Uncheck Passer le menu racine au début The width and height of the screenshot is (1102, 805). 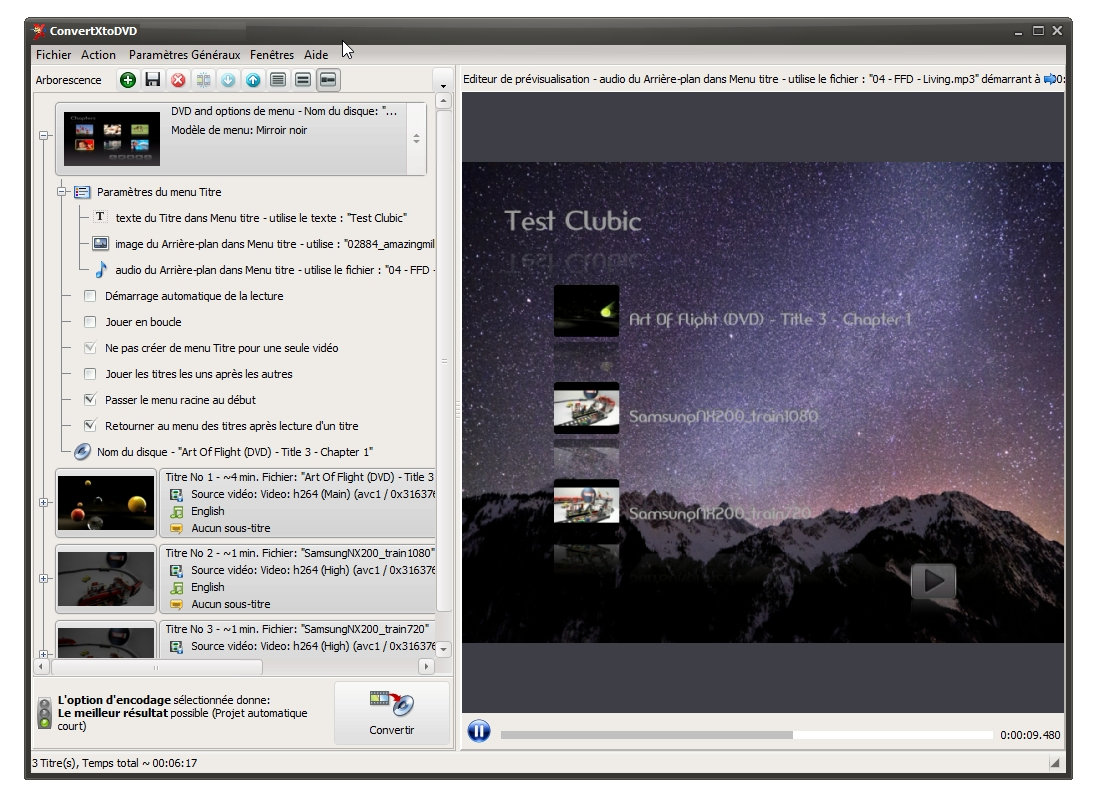pos(90,399)
